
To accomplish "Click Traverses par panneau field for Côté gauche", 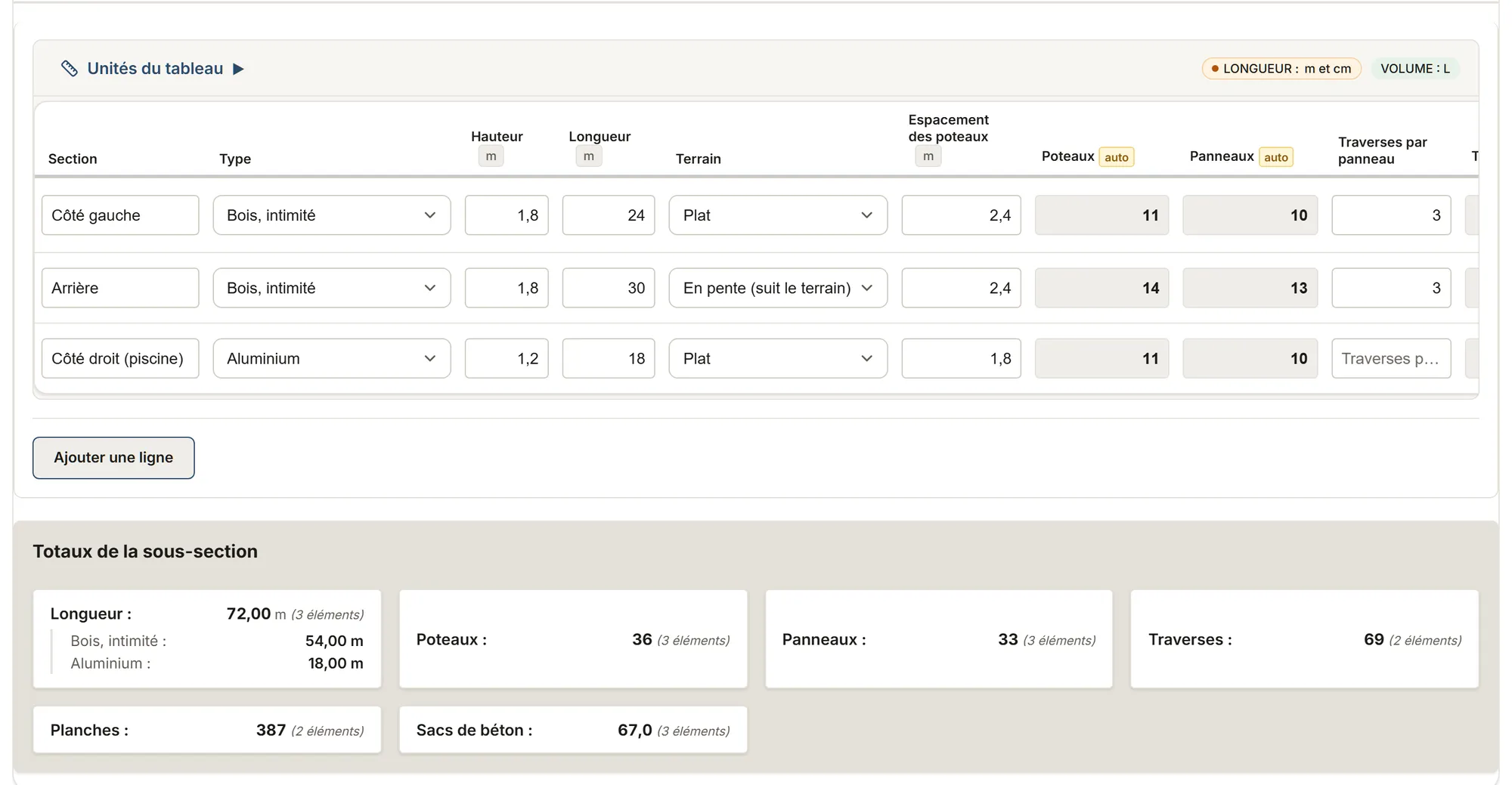I will pyautogui.click(x=1391, y=215).
